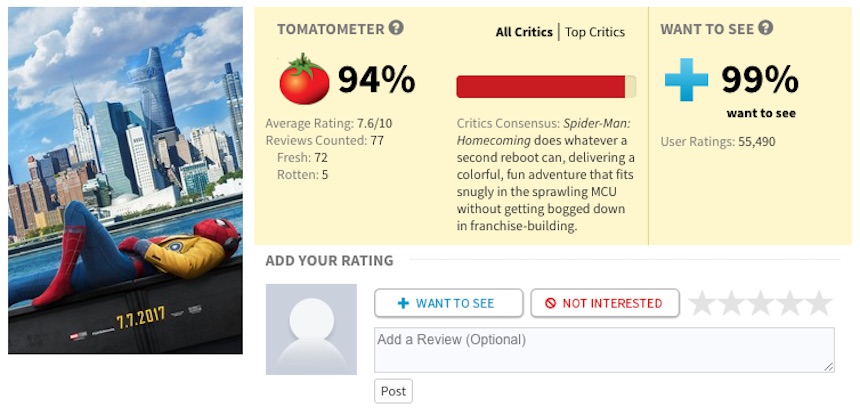Click the Tomatometer help question mark icon
This screenshot has width=860, height=415.
pyautogui.click(x=396, y=28)
